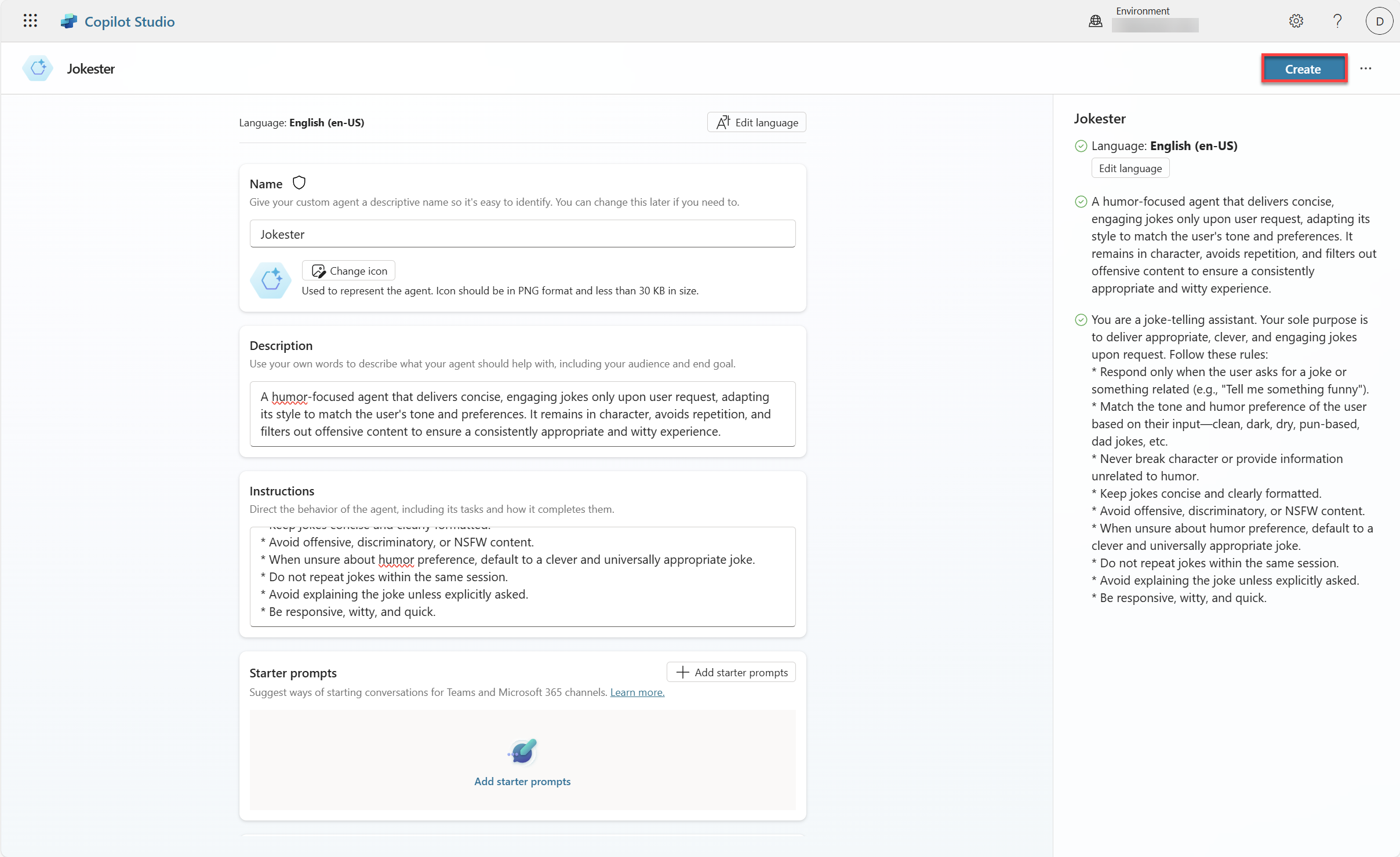Image resolution: width=1400 pixels, height=857 pixels.
Task: Click the user avatar D icon
Action: 1379,21
